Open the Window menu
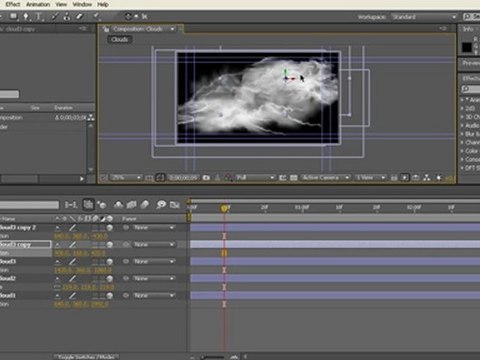Viewport: 480px width, 360px height. pos(82,4)
